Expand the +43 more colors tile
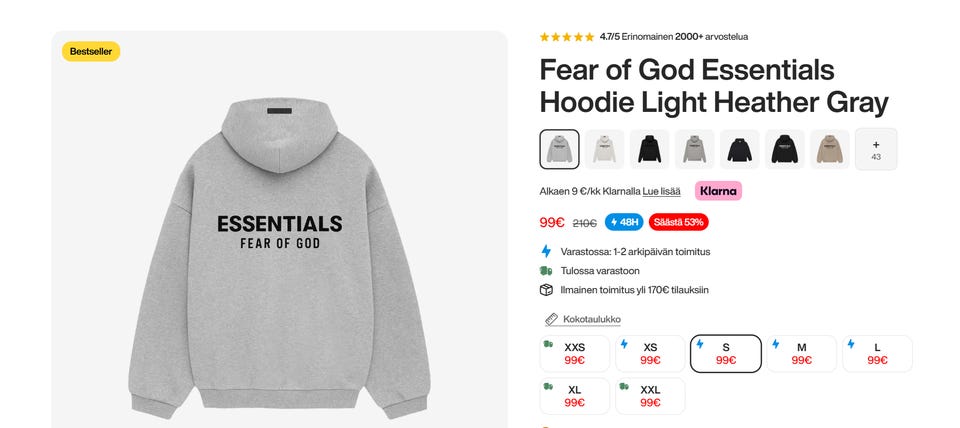960x428 pixels. [876, 149]
